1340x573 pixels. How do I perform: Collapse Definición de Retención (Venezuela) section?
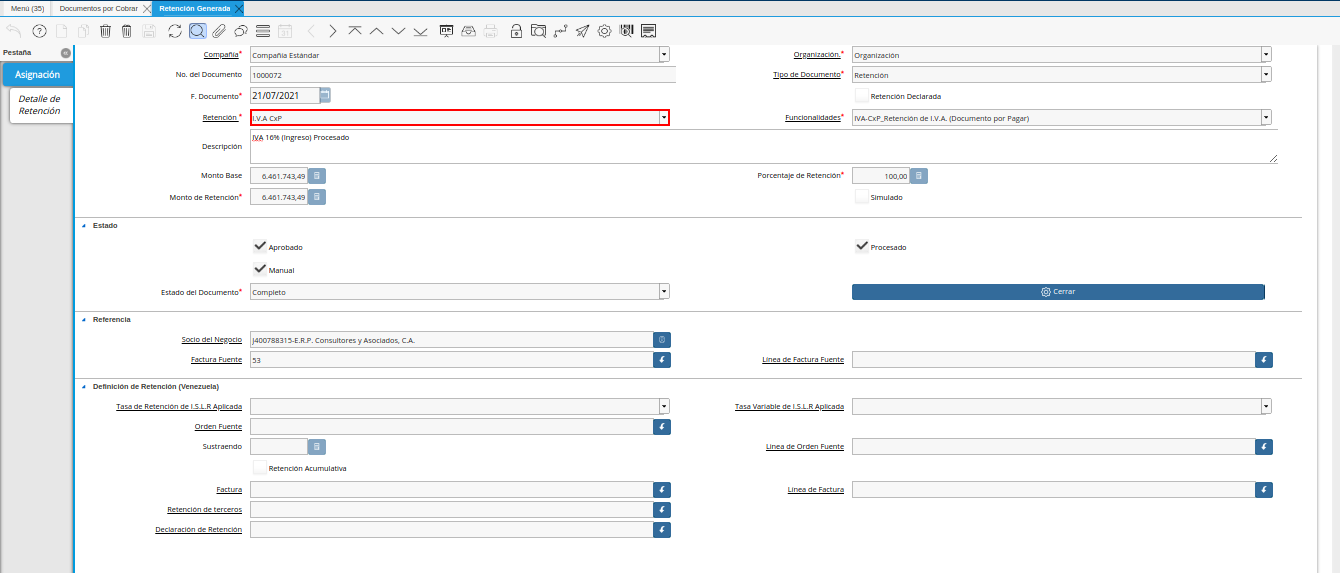click(x=83, y=386)
